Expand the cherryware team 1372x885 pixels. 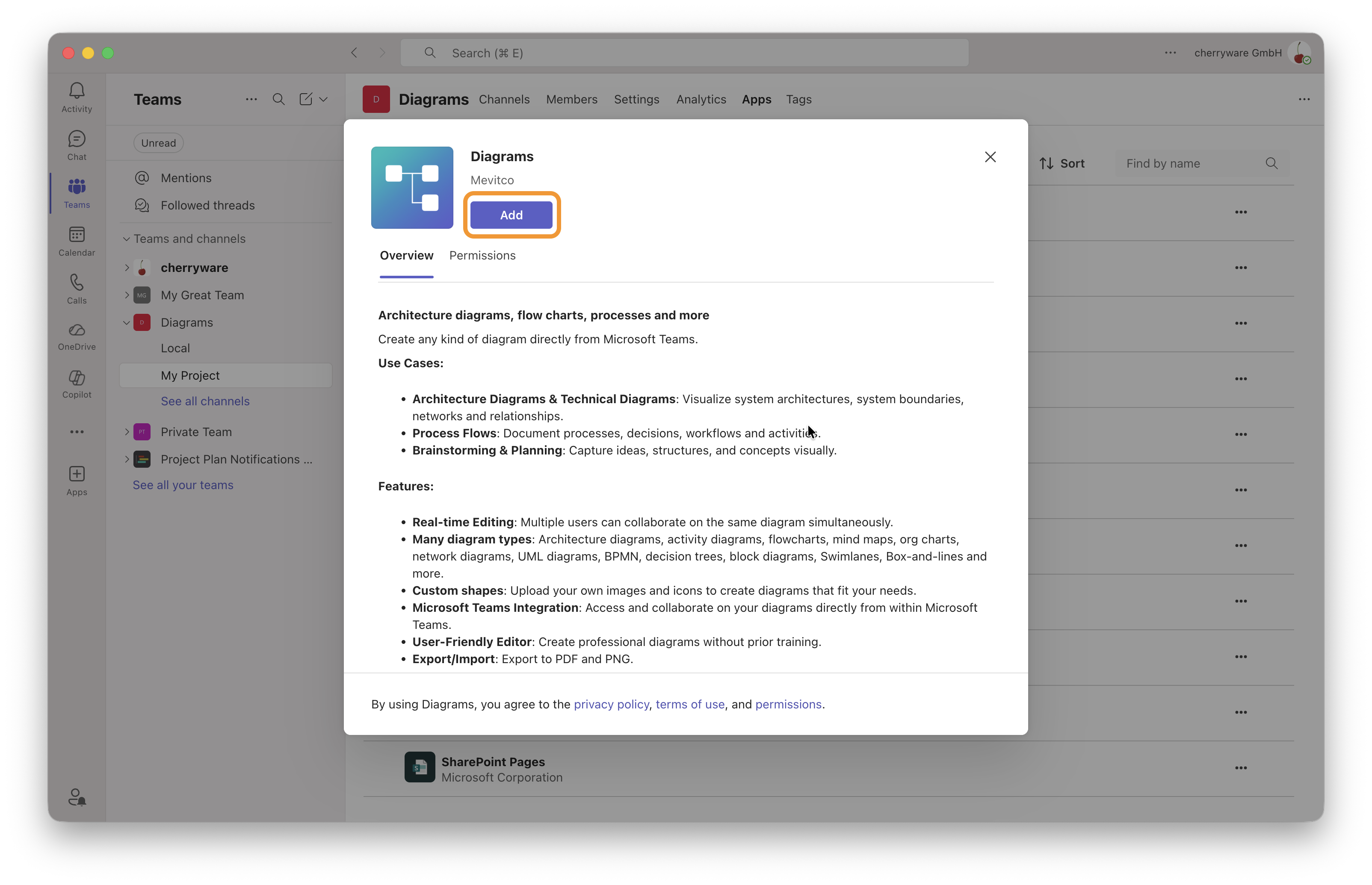point(127,268)
